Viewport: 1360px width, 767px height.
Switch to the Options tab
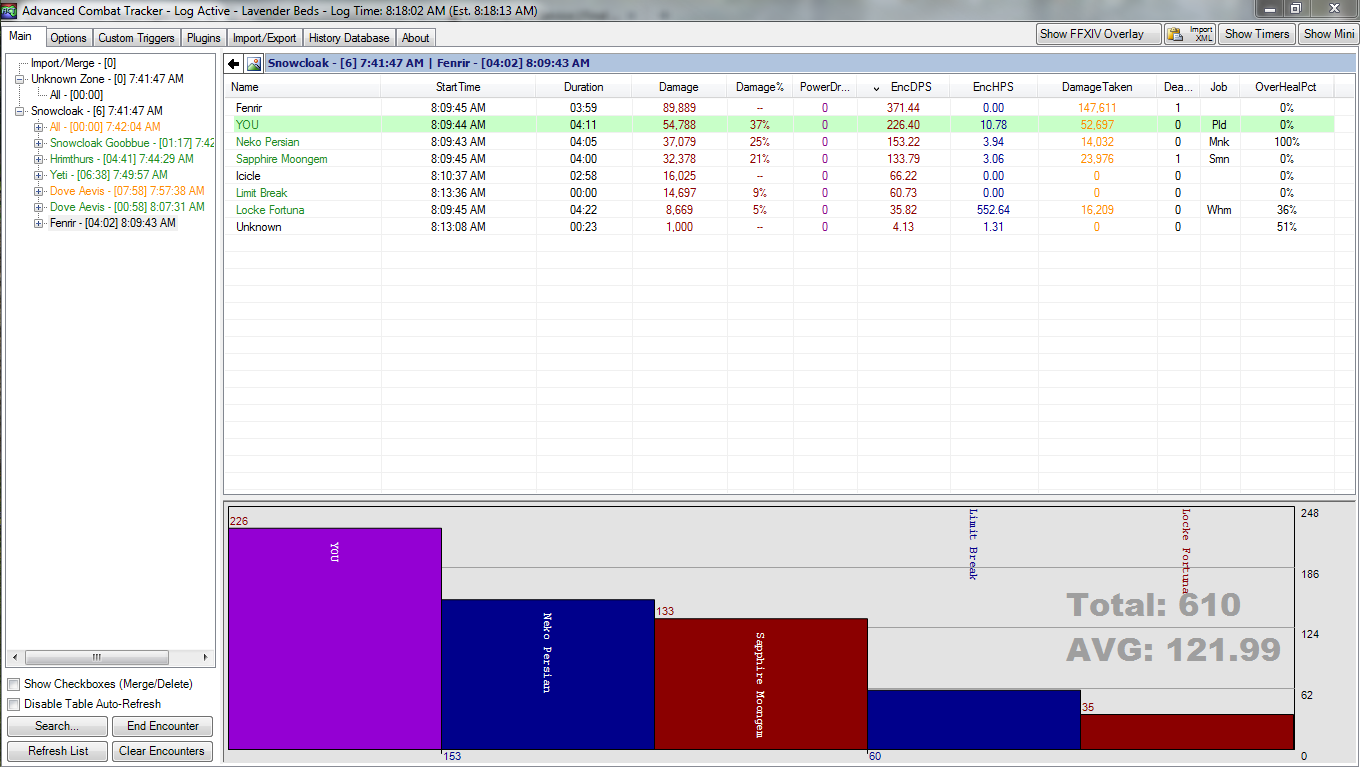(69, 38)
